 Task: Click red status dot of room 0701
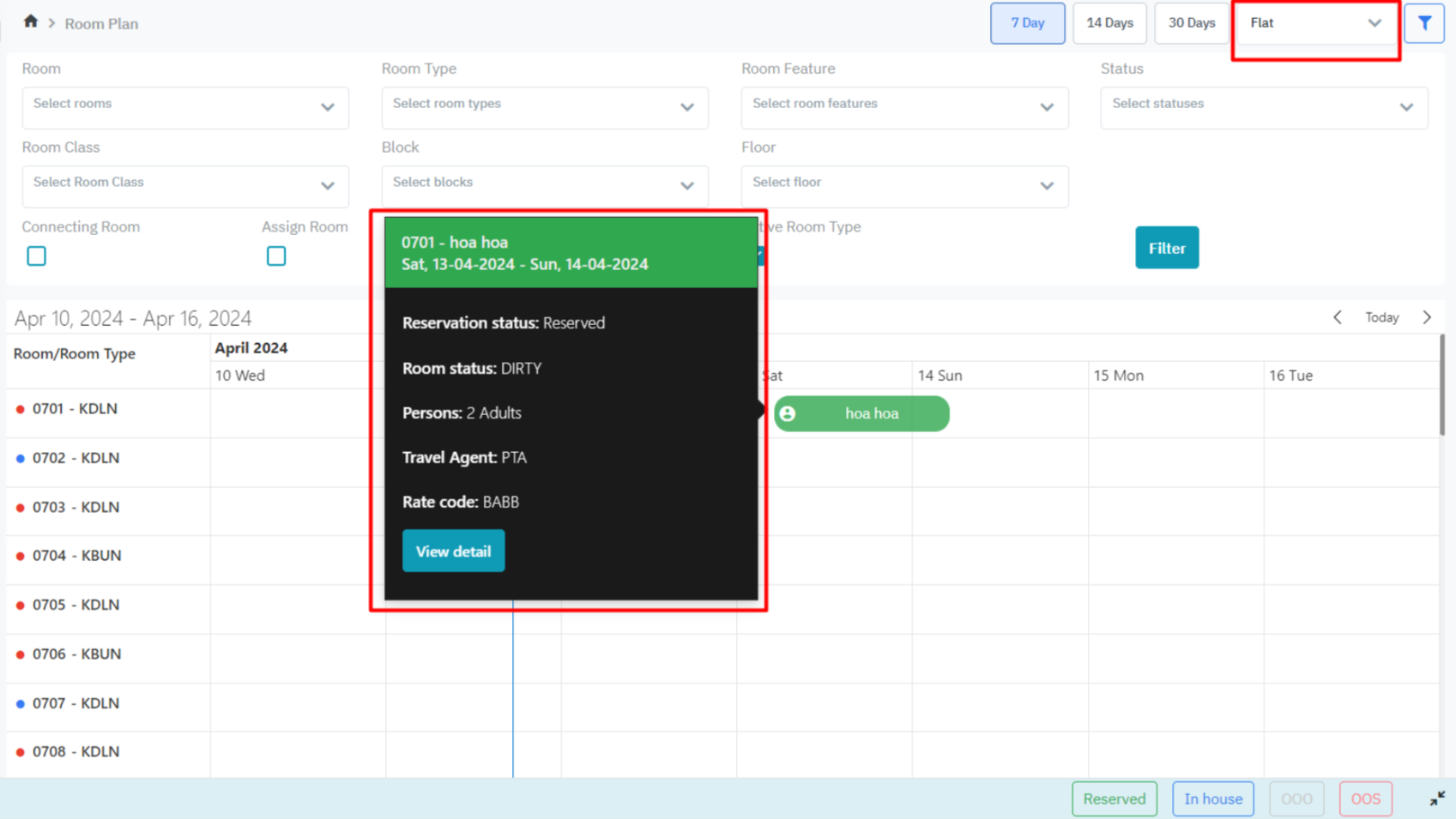click(21, 409)
